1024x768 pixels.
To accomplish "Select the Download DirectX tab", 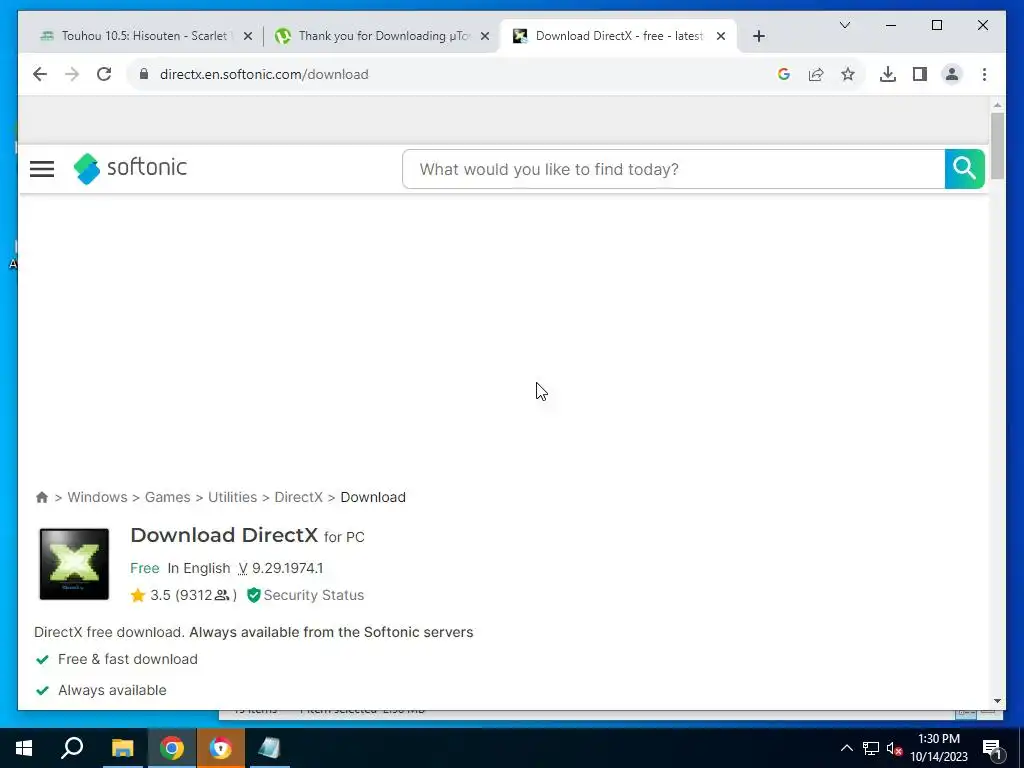I will pyautogui.click(x=618, y=36).
